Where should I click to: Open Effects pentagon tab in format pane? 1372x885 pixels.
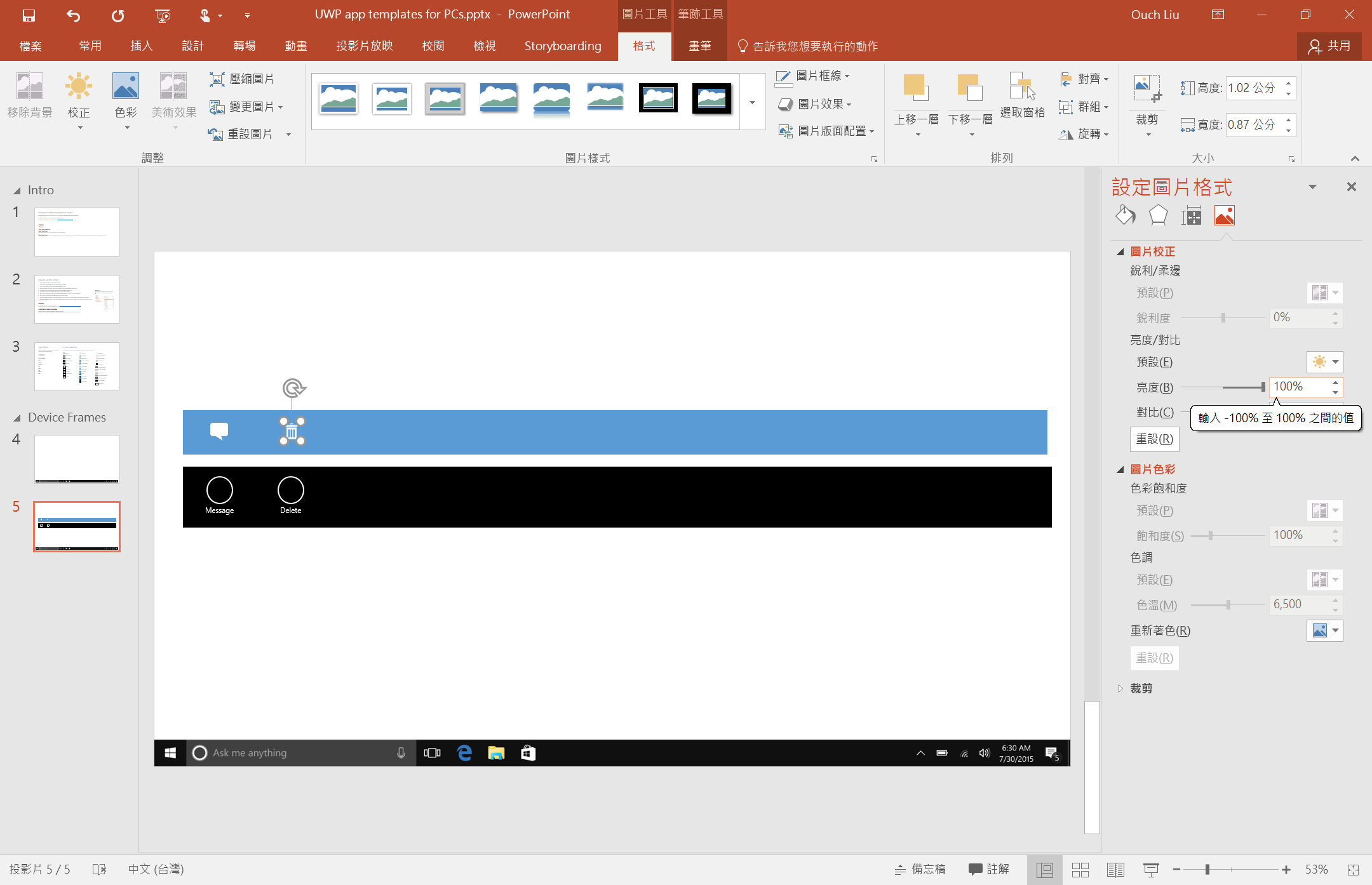[x=1159, y=216]
